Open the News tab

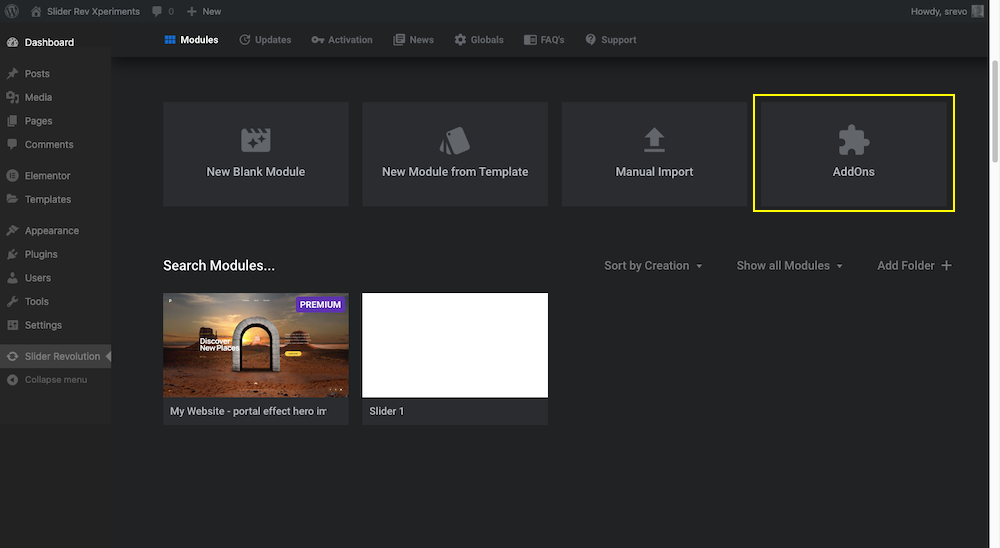click(413, 40)
